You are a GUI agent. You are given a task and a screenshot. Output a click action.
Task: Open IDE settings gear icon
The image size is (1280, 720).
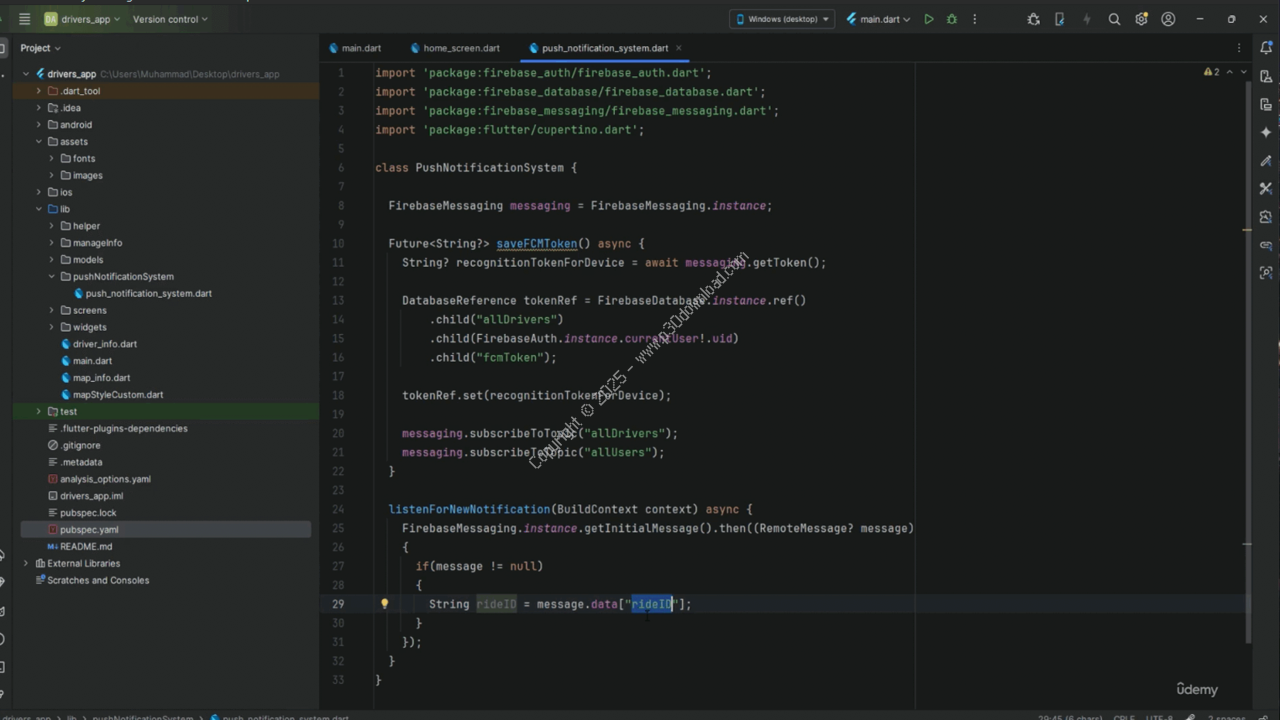coord(1141,19)
